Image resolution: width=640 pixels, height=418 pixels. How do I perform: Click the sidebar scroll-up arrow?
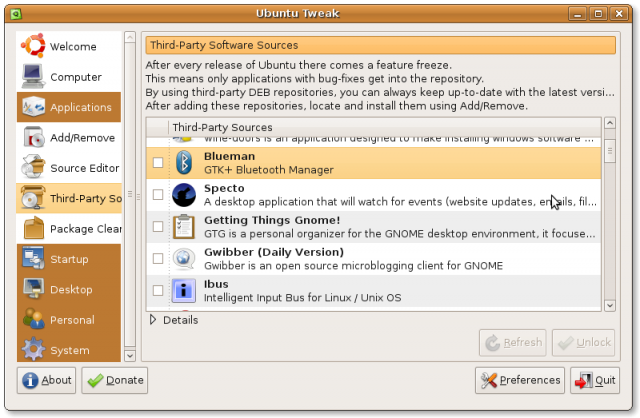(x=130, y=38)
